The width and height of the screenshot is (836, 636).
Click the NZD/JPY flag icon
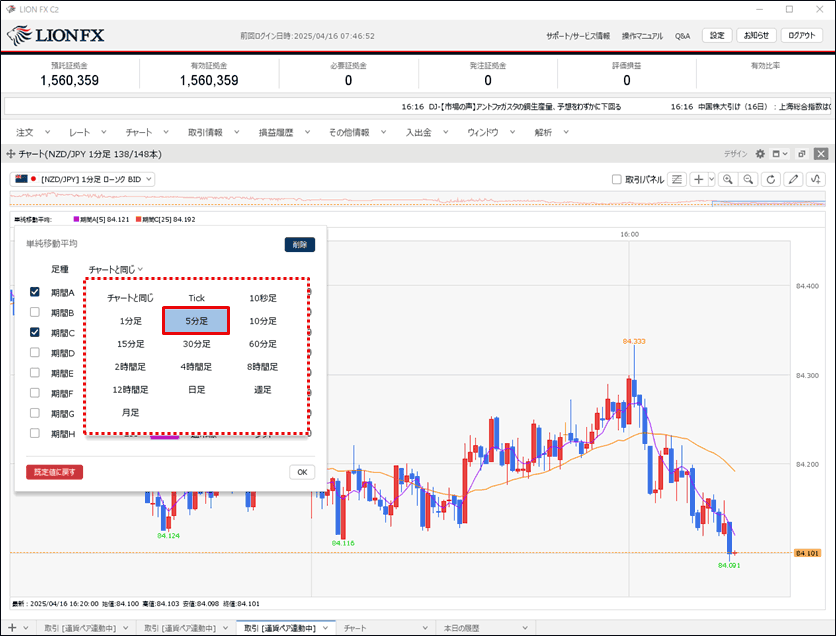tap(21, 179)
